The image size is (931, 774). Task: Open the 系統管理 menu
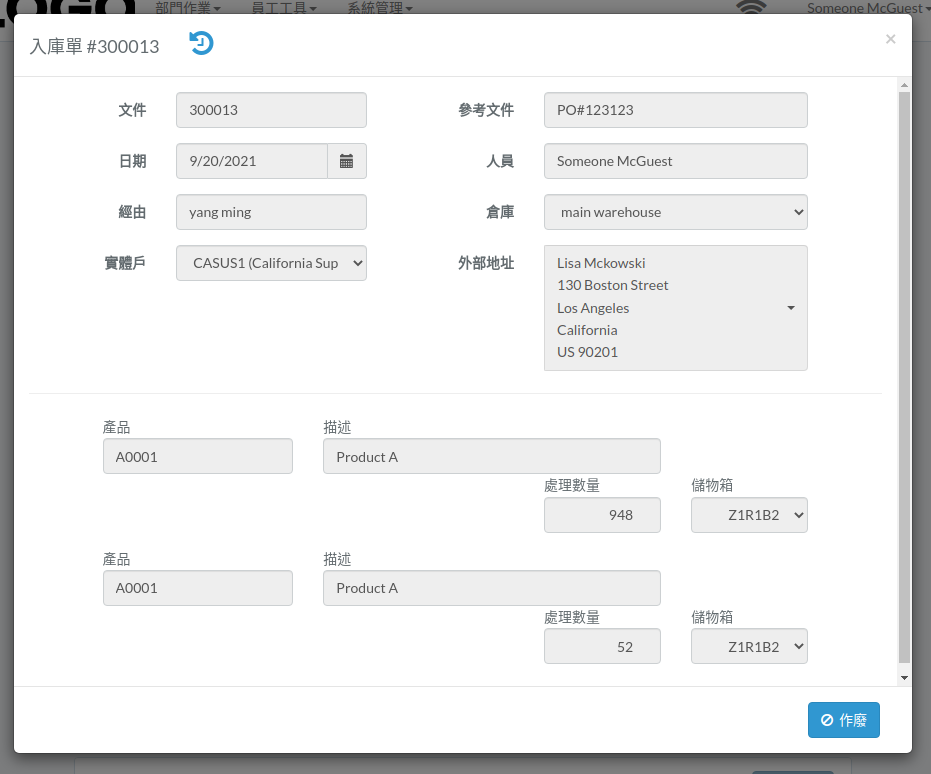[379, 8]
